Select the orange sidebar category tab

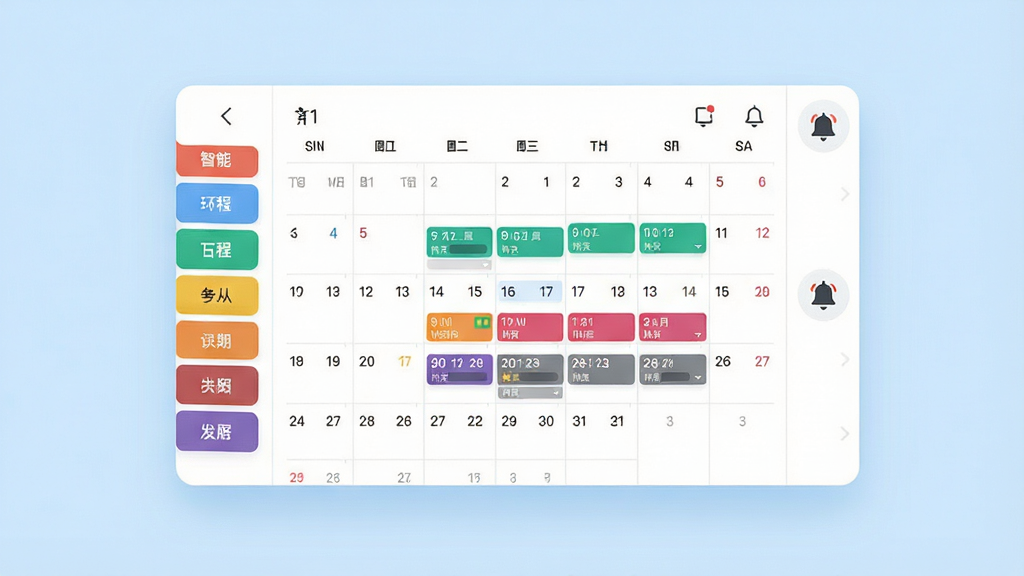click(217, 340)
